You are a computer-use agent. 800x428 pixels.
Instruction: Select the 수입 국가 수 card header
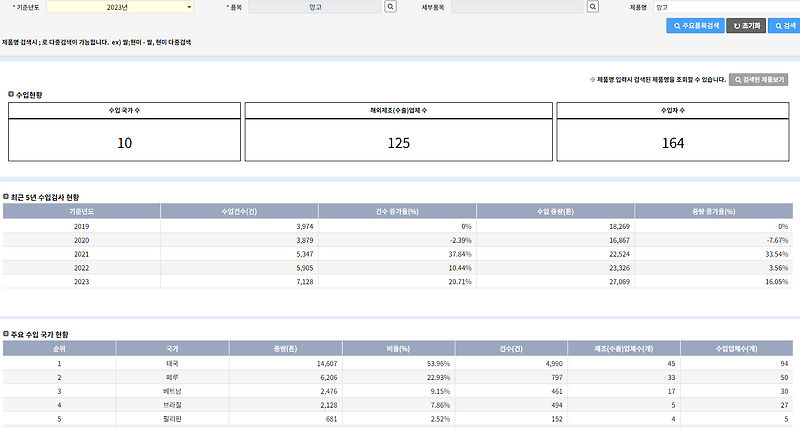tap(124, 110)
